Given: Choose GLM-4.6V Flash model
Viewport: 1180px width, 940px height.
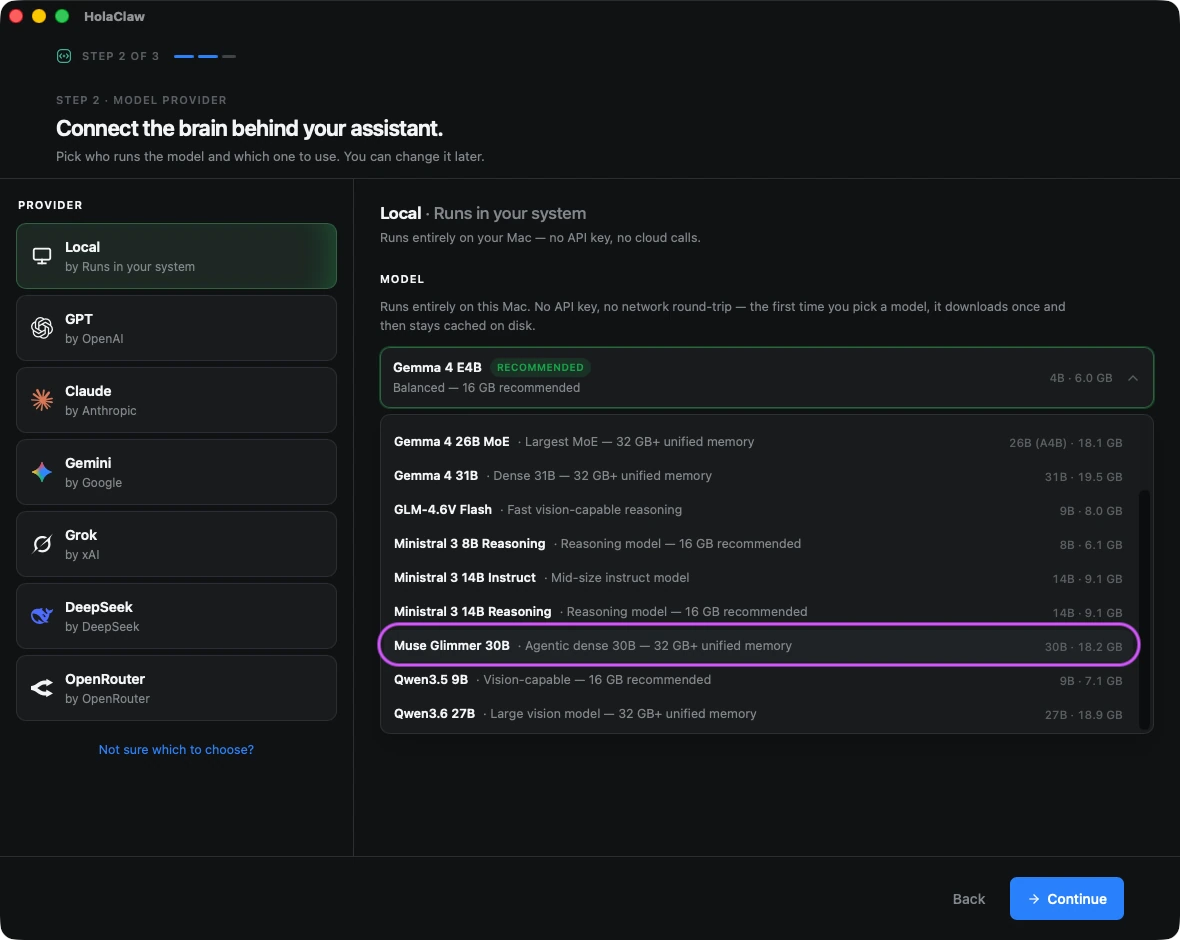Looking at the screenshot, I should tap(759, 510).
